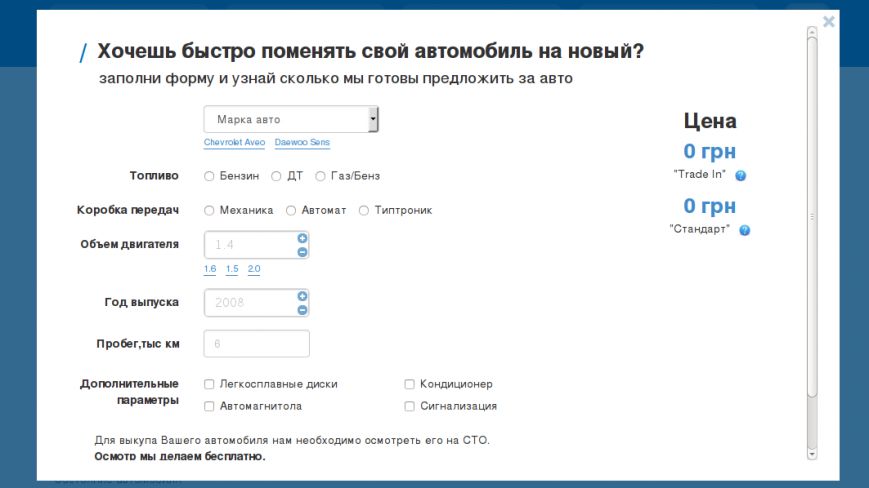This screenshot has width=869, height=488.
Task: Open help icon next to "Стандарт"
Action: point(744,230)
